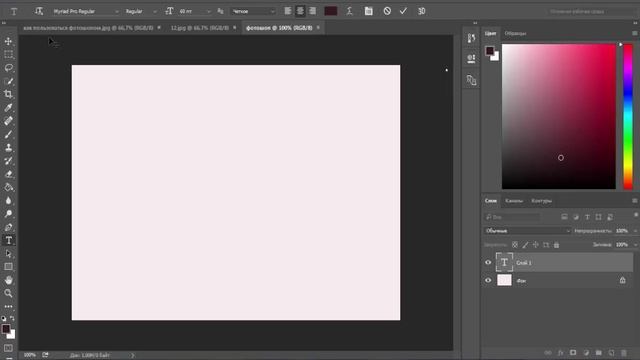Select the Rectangular Marquee tool
This screenshot has height=360, width=640.
(8, 55)
